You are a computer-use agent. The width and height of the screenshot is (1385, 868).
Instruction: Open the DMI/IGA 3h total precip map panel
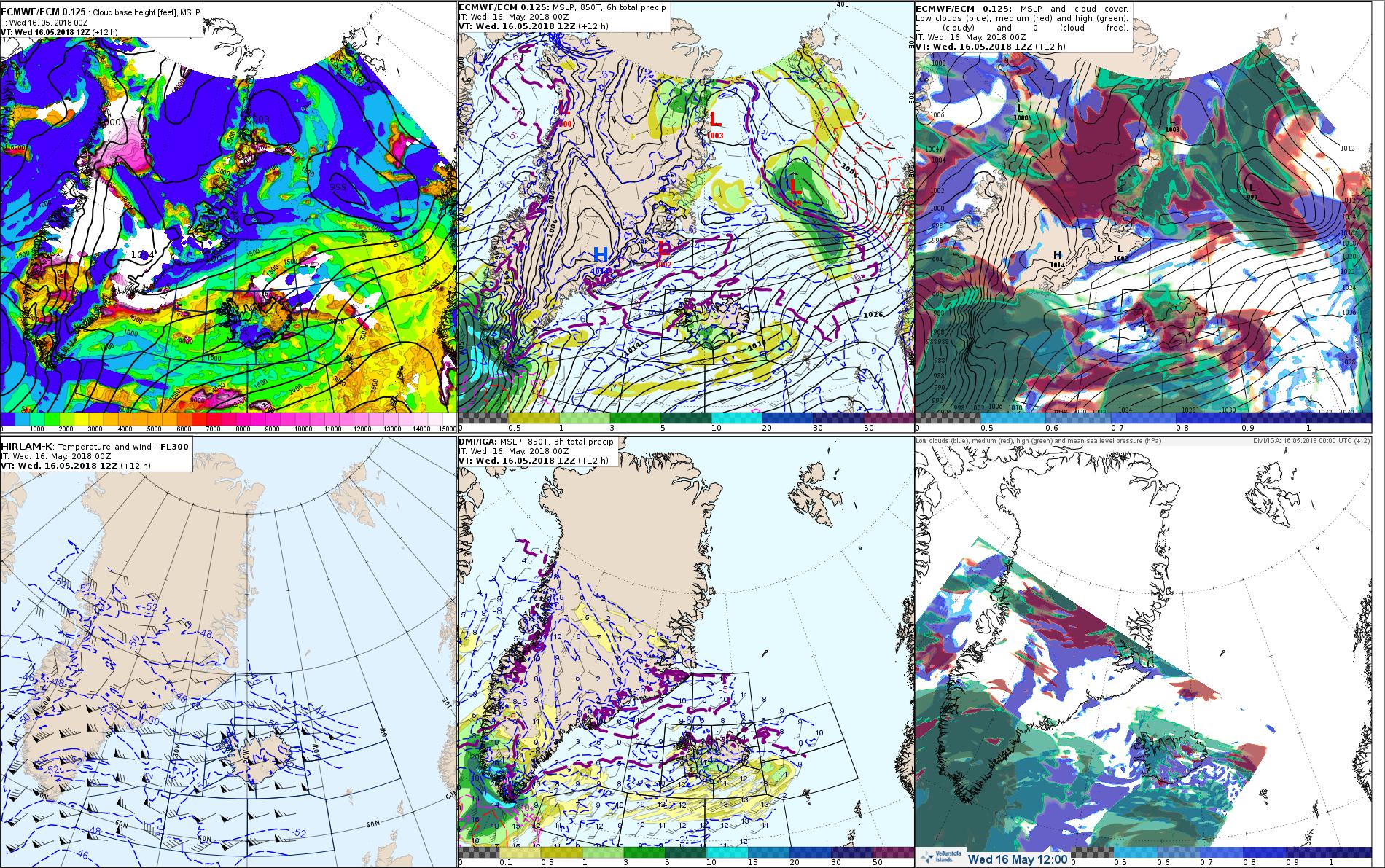point(685,652)
